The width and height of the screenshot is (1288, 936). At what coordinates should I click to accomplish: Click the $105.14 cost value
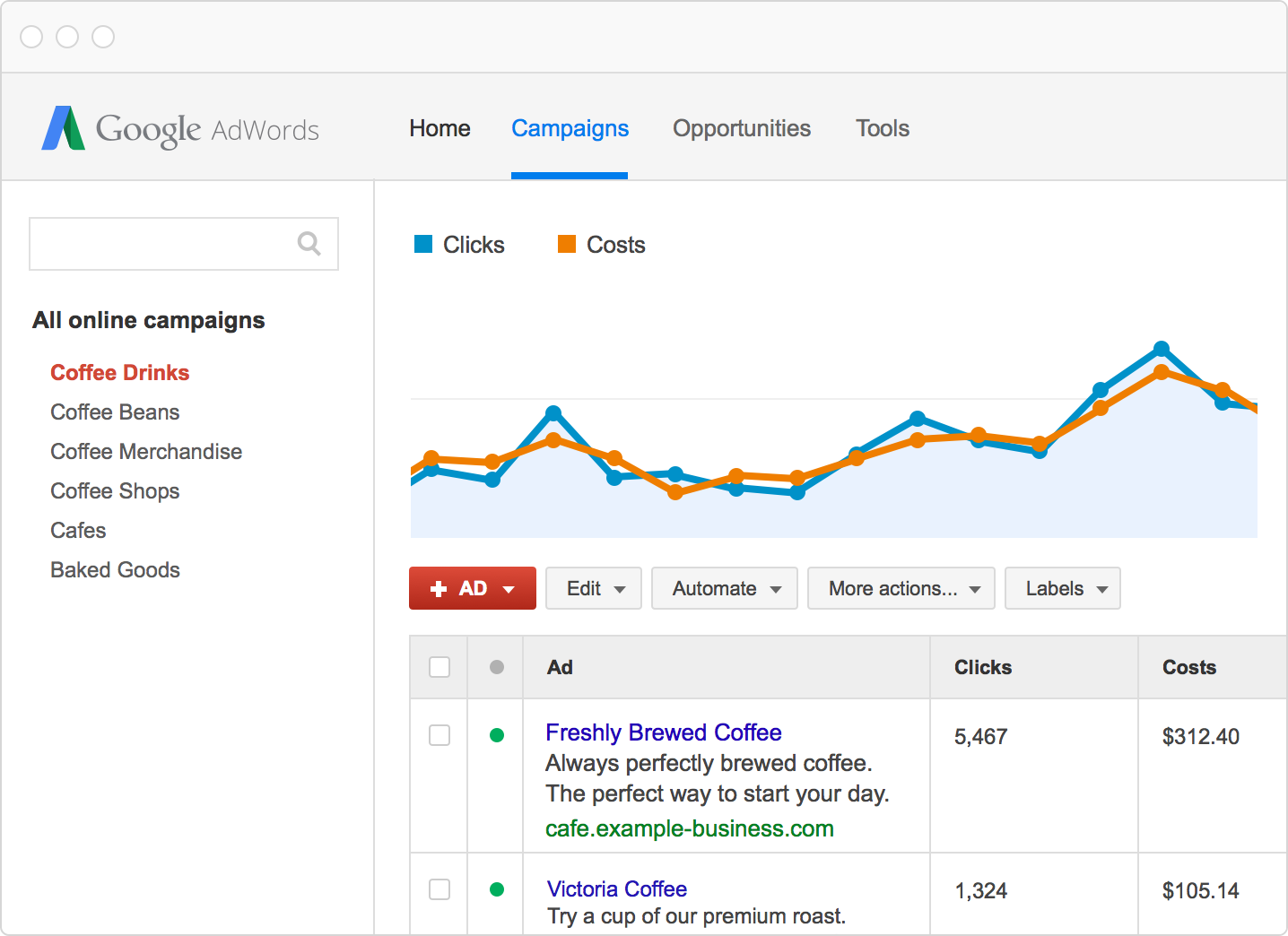pyautogui.click(x=1201, y=891)
